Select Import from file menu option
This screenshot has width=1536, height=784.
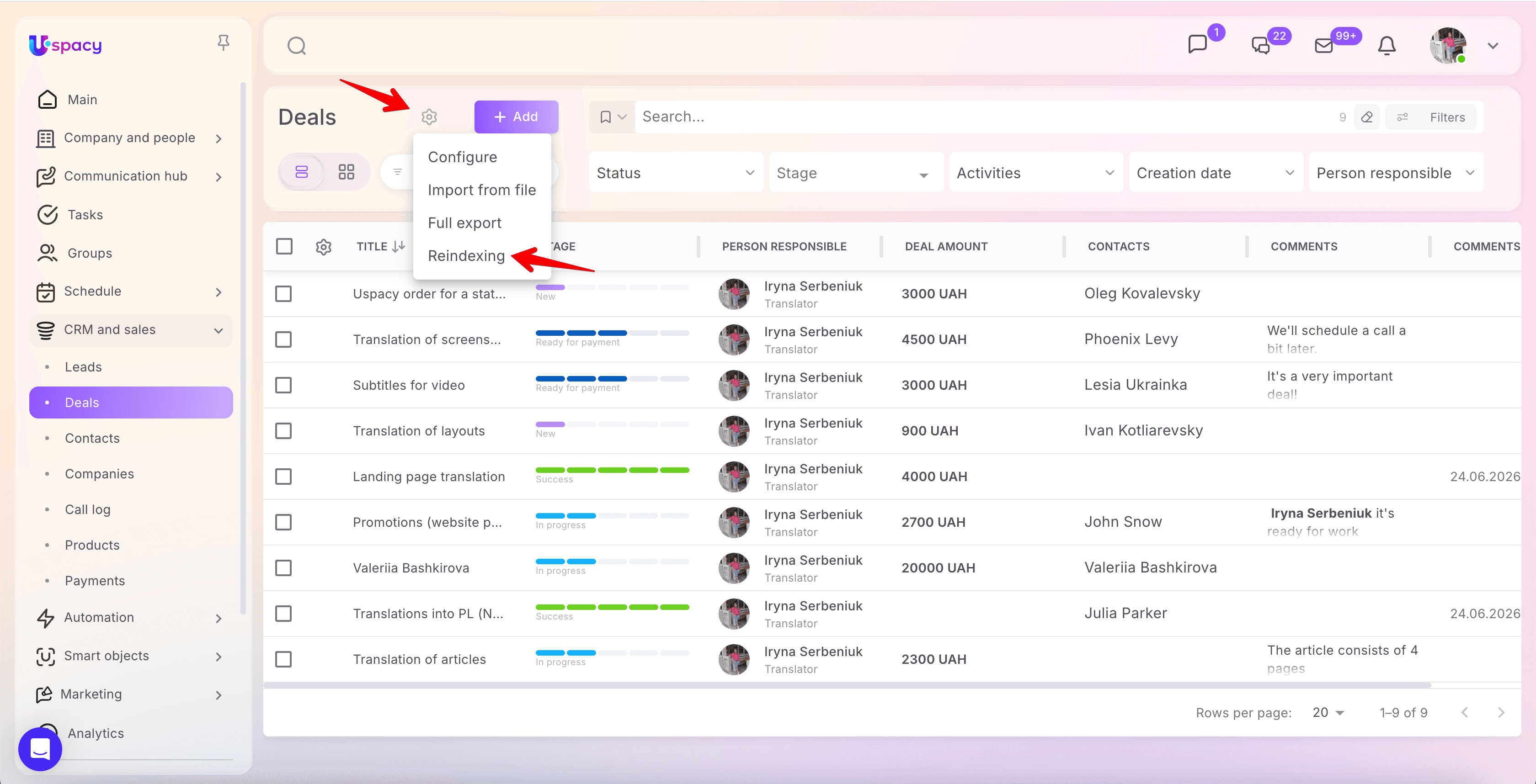tap(481, 190)
